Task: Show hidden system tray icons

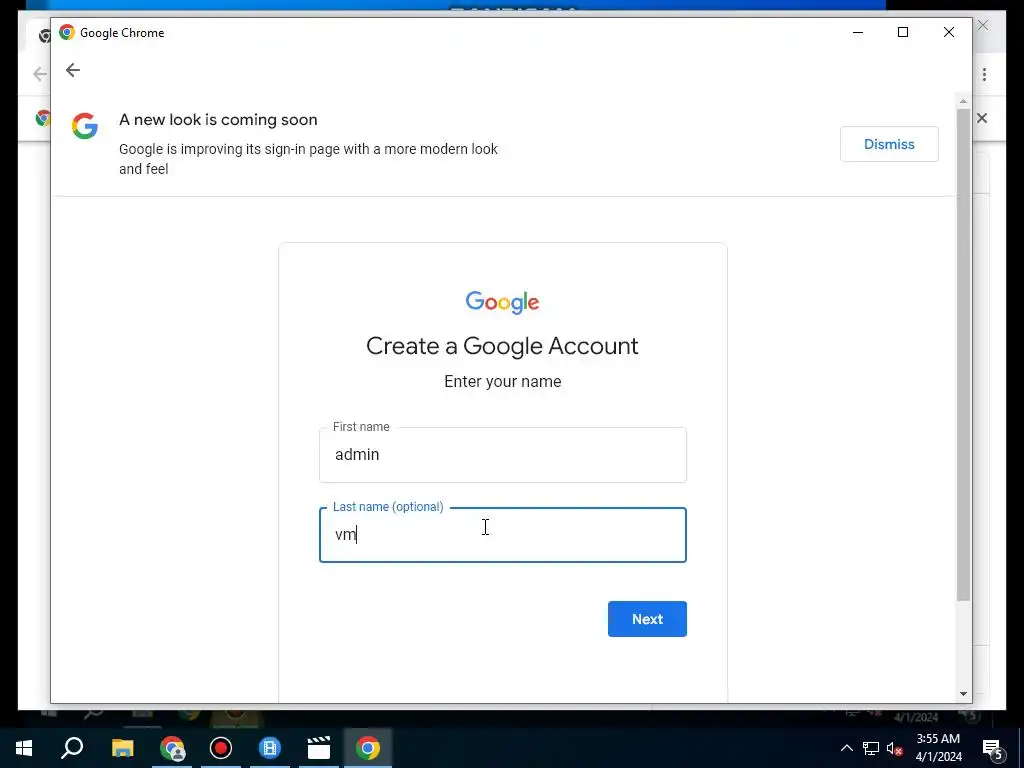Action: tap(846, 748)
